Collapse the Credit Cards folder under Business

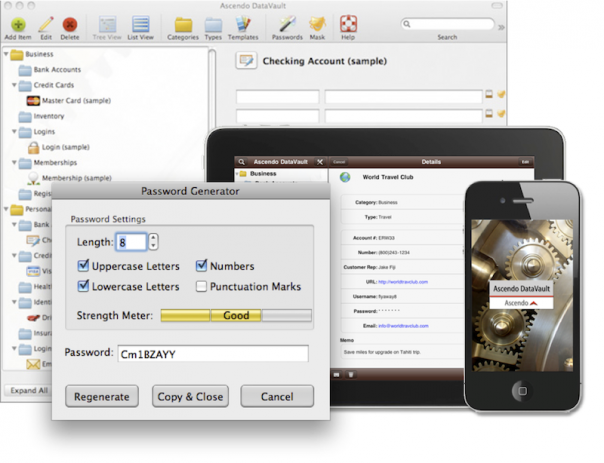(14, 85)
